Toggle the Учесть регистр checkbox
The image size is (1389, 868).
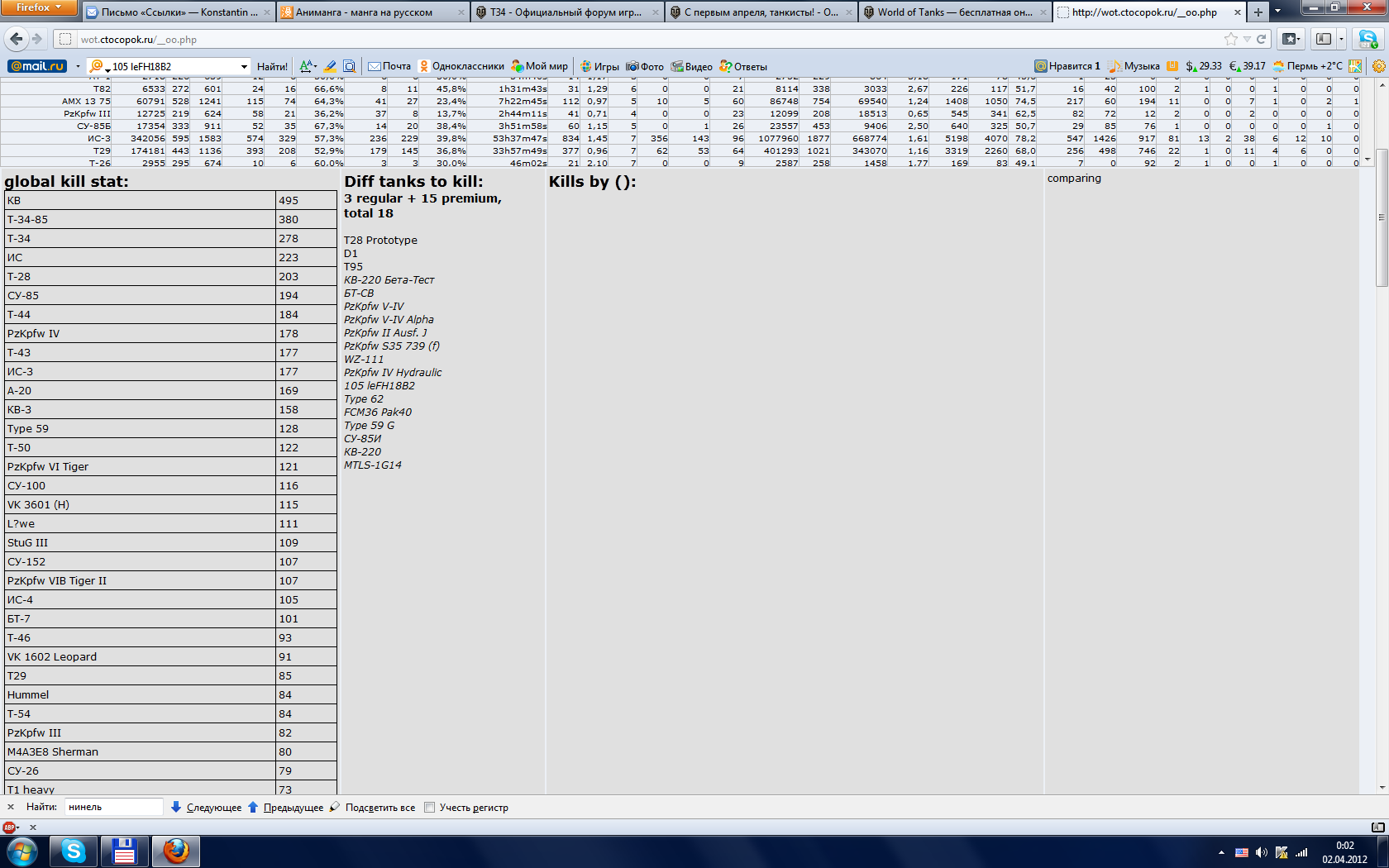(429, 808)
